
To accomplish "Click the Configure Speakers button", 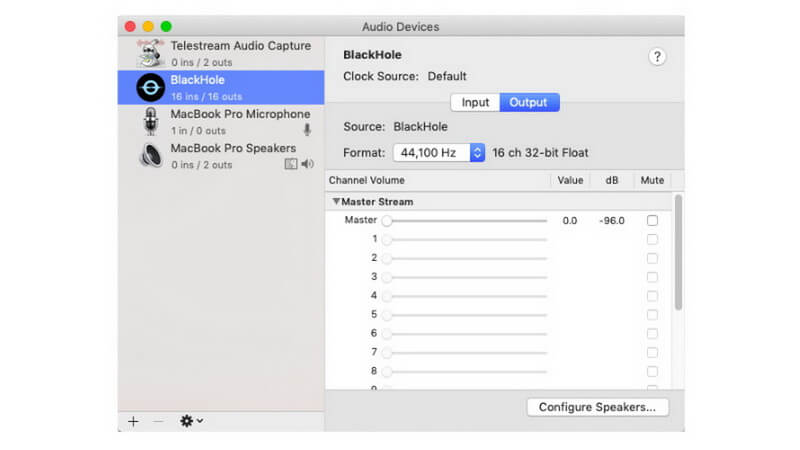I will point(597,407).
